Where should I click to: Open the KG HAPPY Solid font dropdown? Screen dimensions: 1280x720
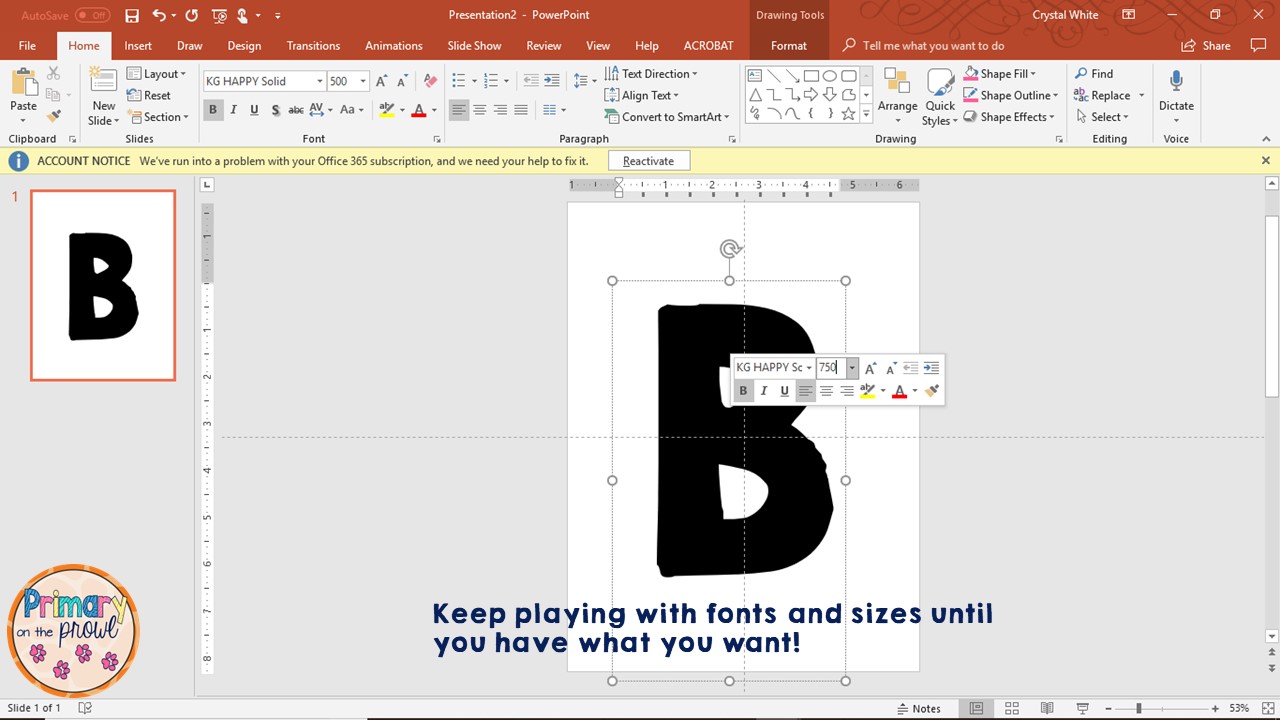click(319, 80)
